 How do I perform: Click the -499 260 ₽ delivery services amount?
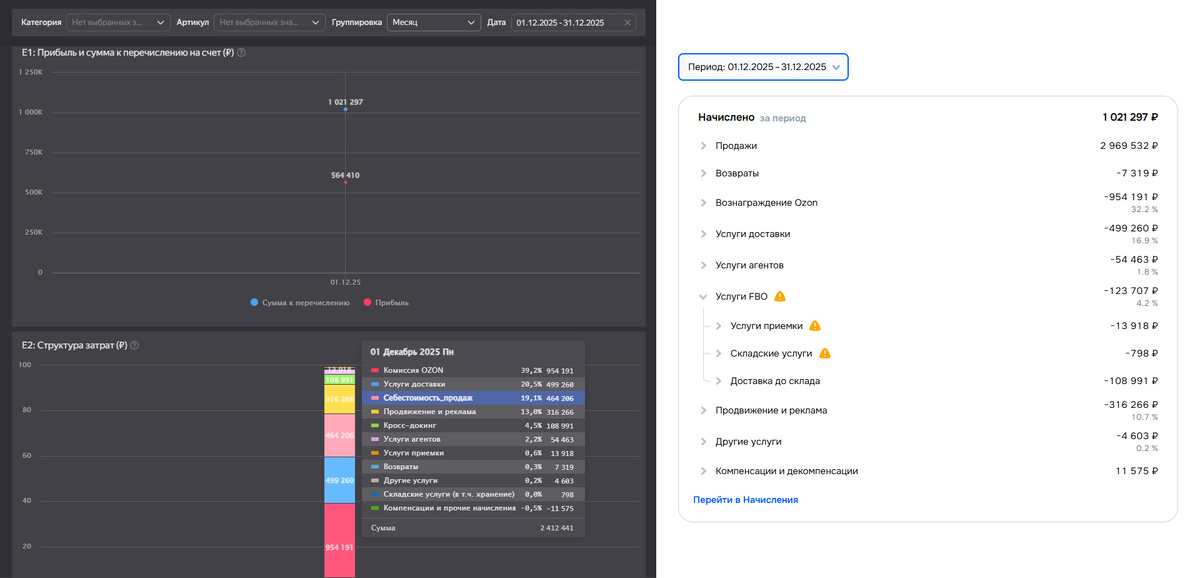[x=1130, y=228]
